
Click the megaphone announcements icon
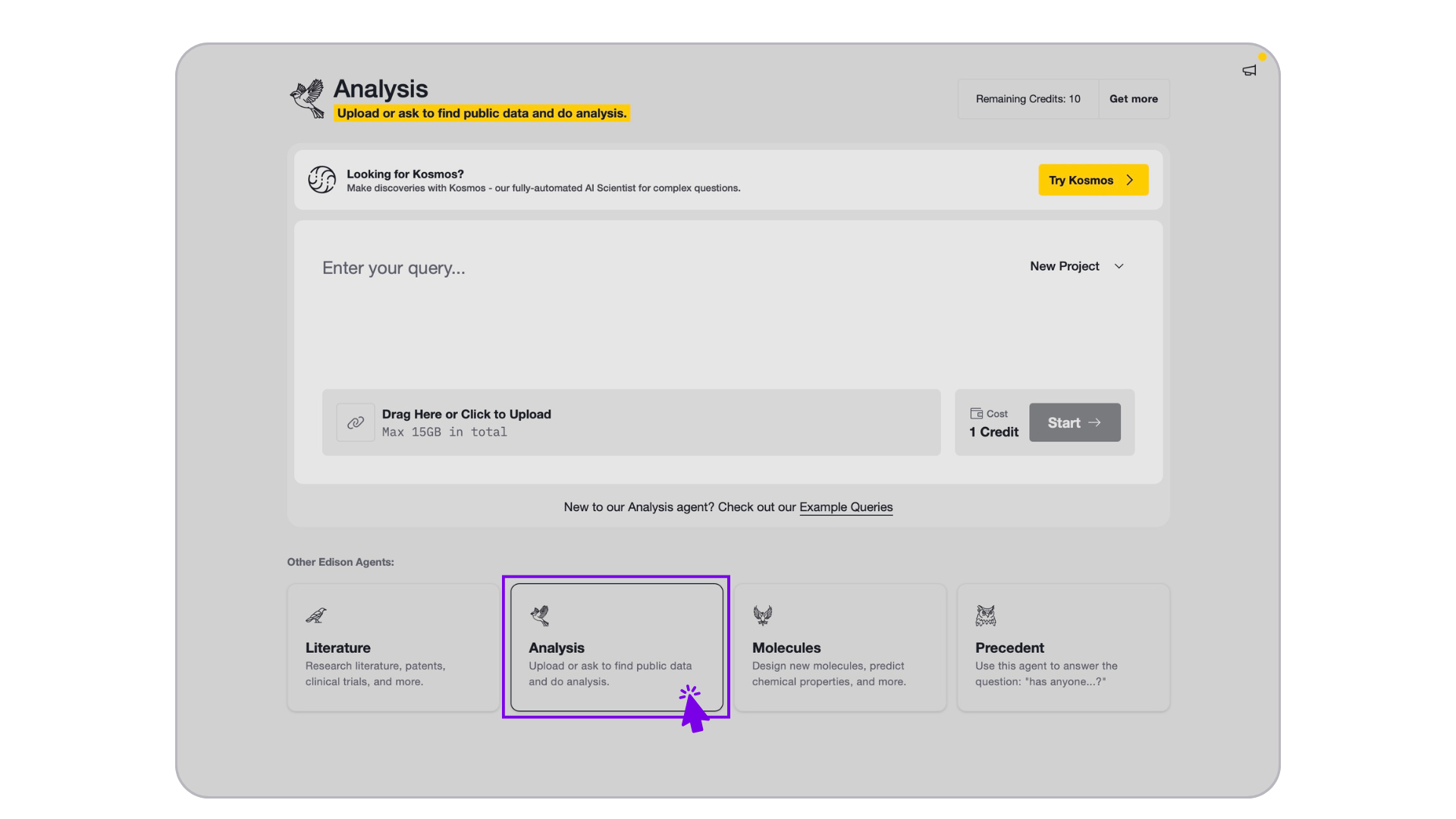[1249, 71]
